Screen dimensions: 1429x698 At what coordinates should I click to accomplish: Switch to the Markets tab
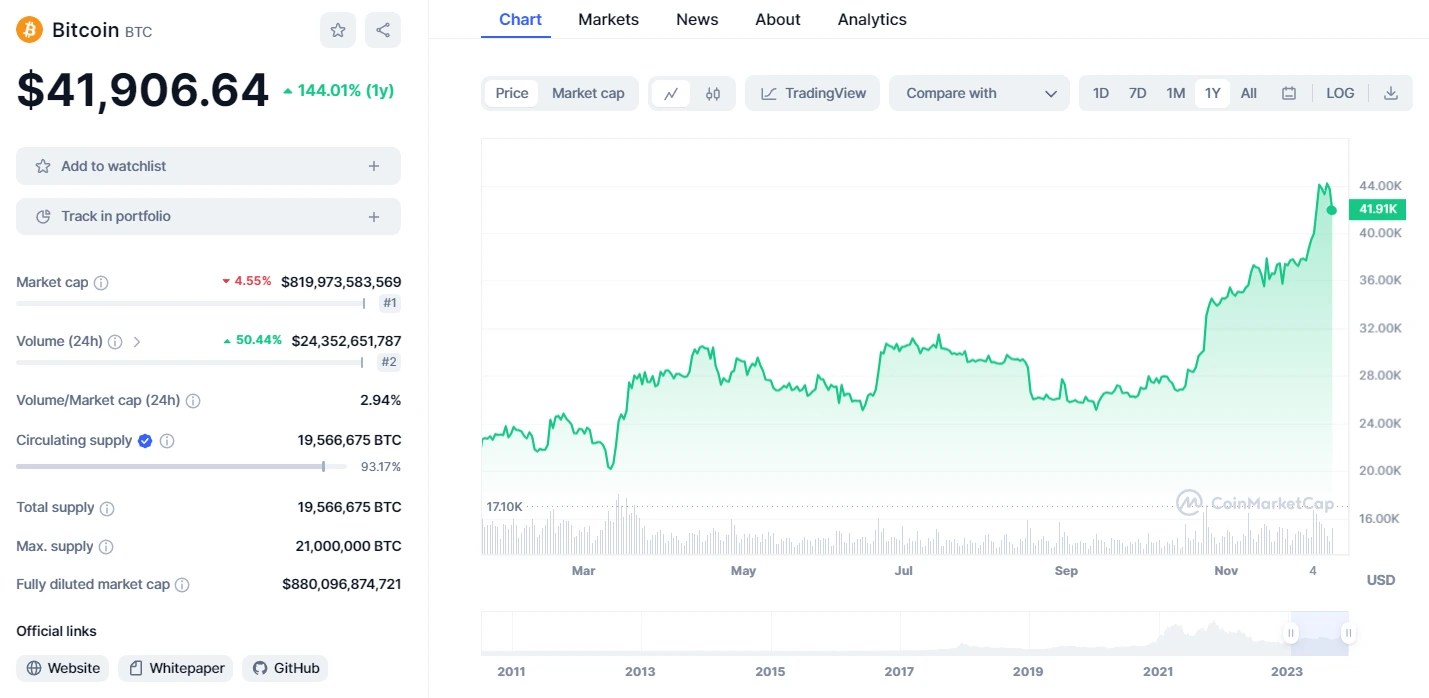coord(608,19)
